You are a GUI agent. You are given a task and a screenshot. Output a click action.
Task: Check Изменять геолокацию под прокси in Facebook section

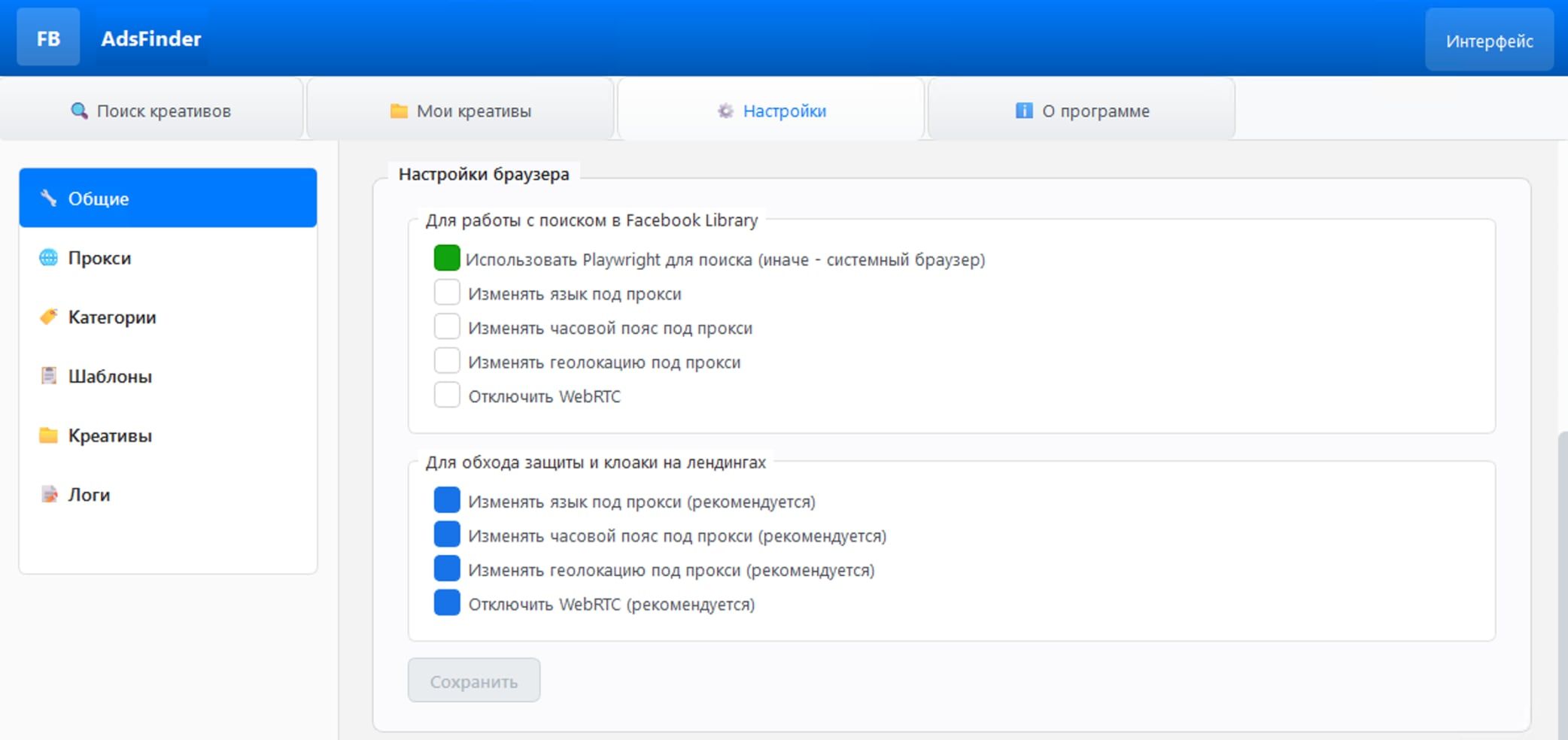click(447, 361)
